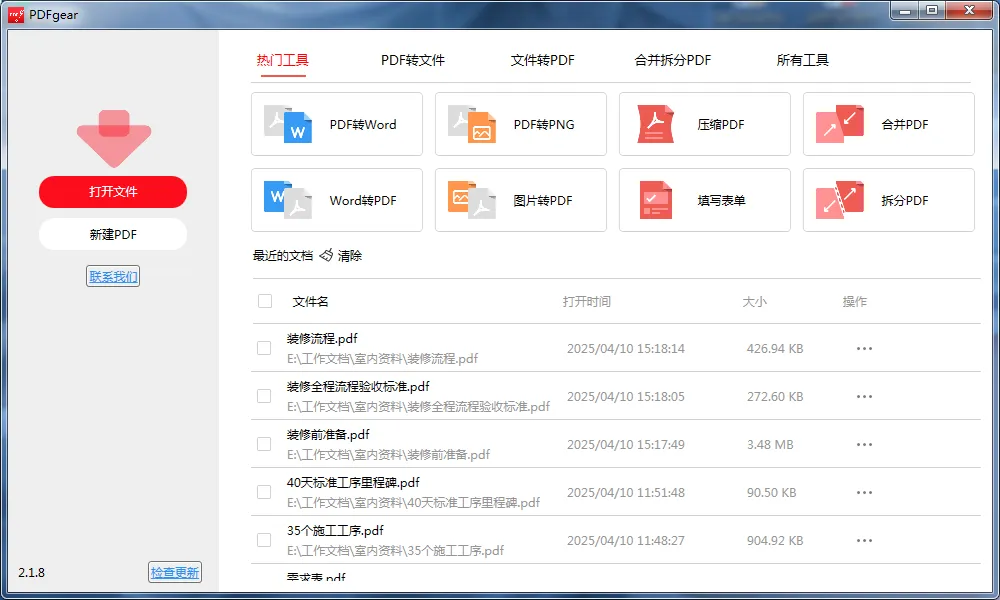Viewport: 1000px width, 600px height.
Task: Open the PDF转文件 tab
Action: (x=413, y=61)
